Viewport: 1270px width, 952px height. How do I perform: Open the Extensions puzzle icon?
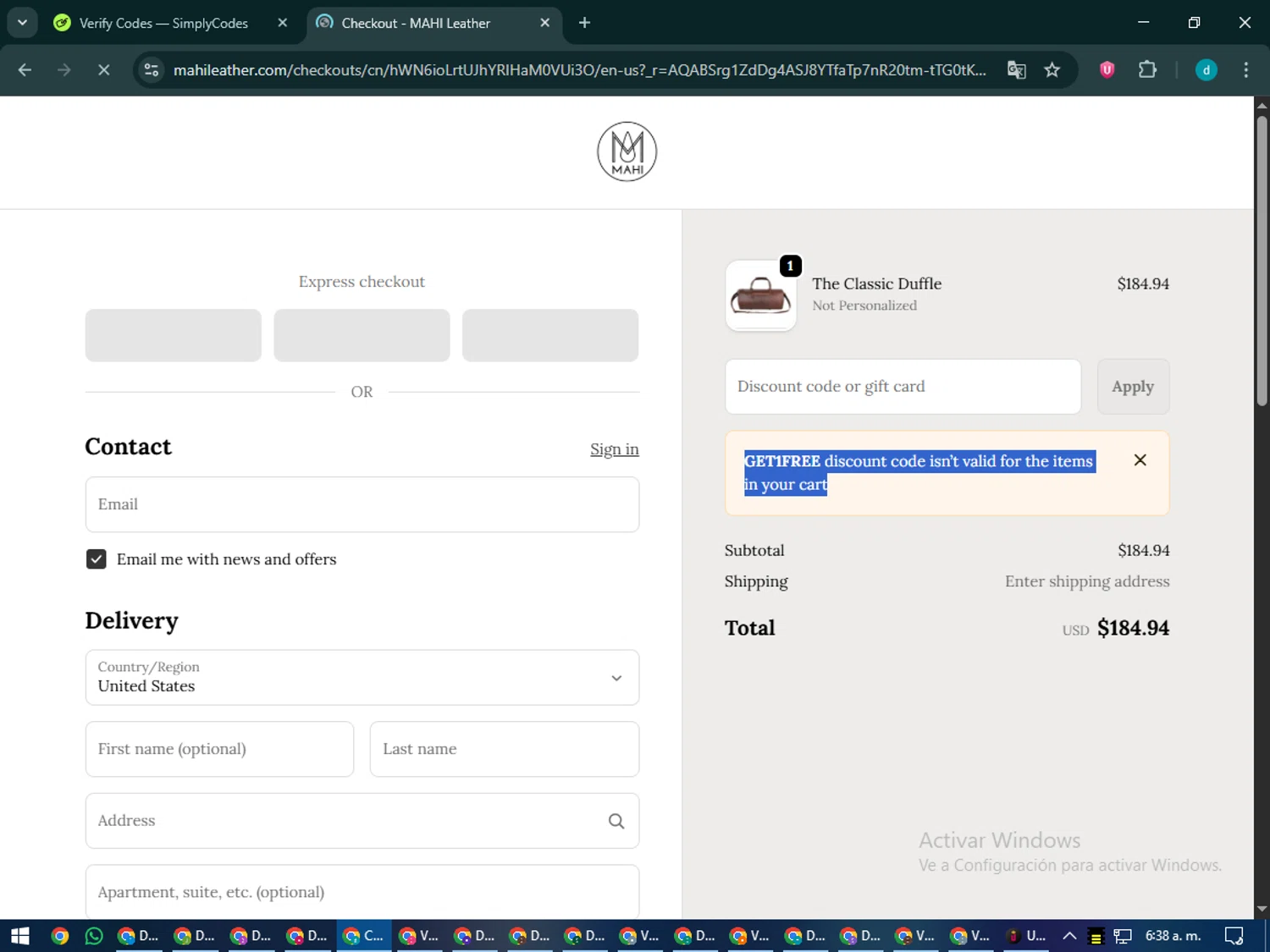click(x=1147, y=70)
